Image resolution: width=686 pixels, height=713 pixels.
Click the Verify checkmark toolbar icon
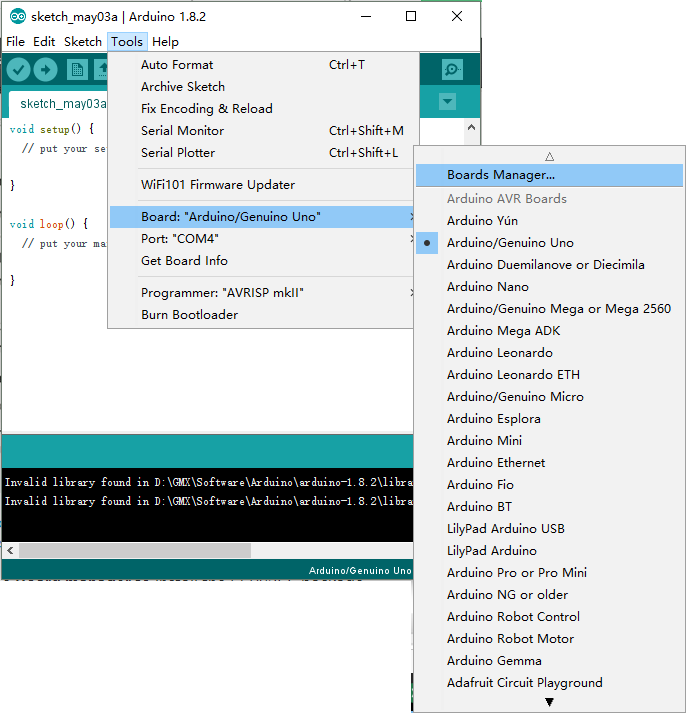pos(19,70)
